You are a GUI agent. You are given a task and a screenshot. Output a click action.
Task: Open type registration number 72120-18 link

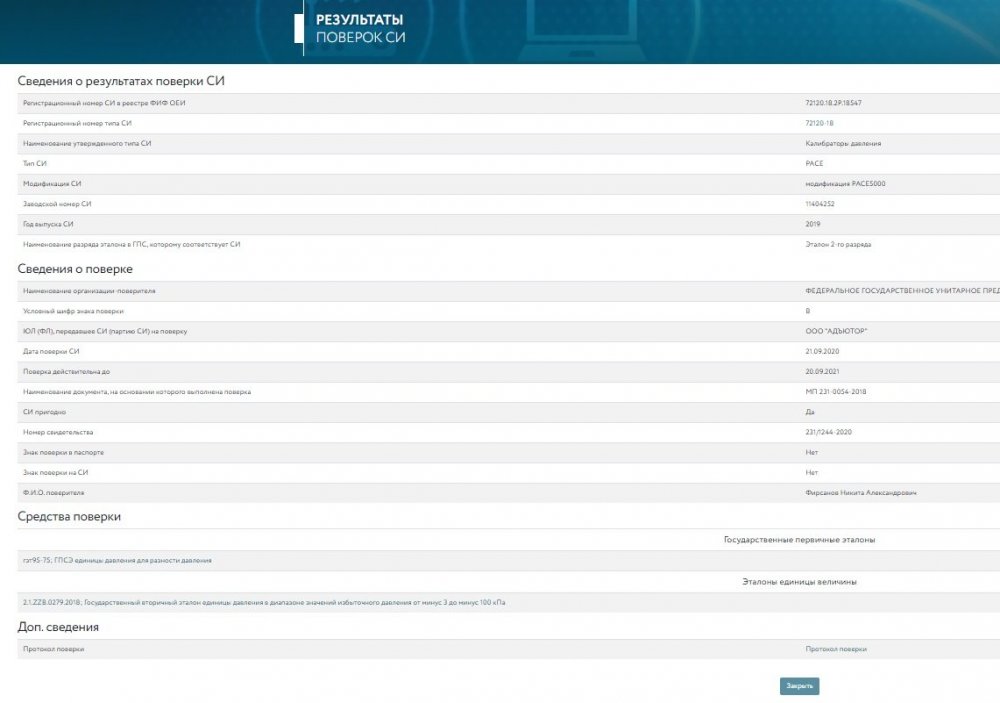[x=819, y=123]
